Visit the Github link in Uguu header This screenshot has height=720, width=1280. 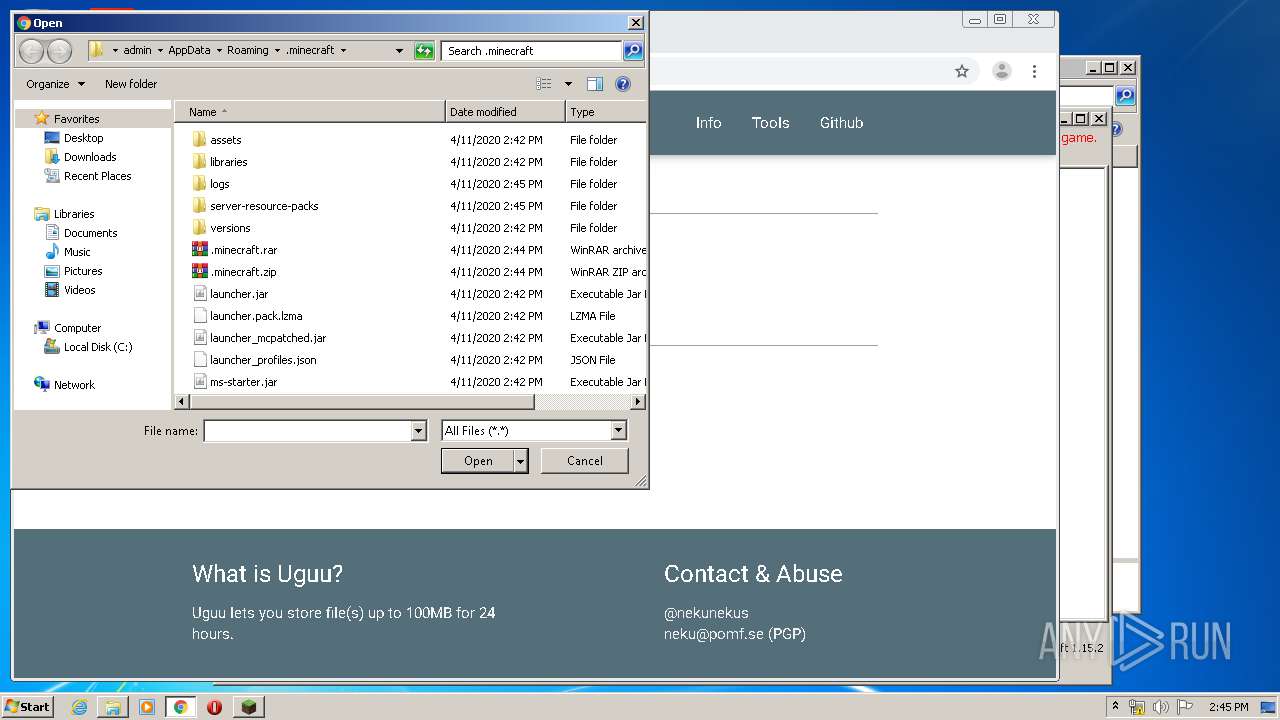click(x=841, y=123)
